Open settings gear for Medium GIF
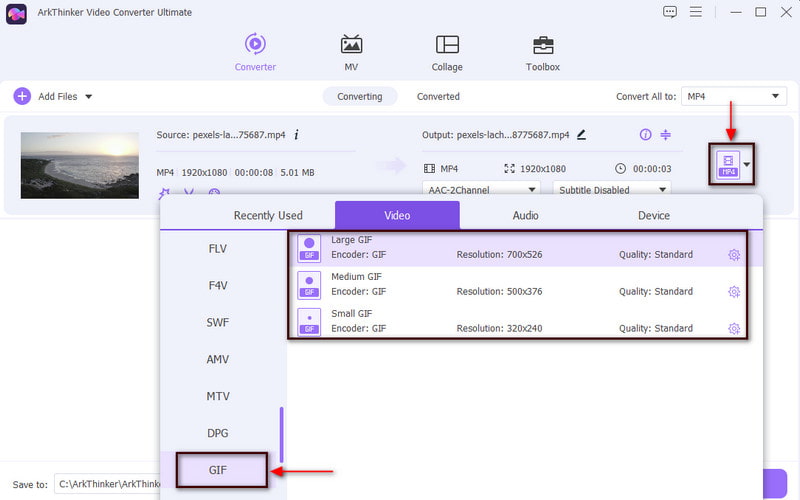 click(734, 291)
